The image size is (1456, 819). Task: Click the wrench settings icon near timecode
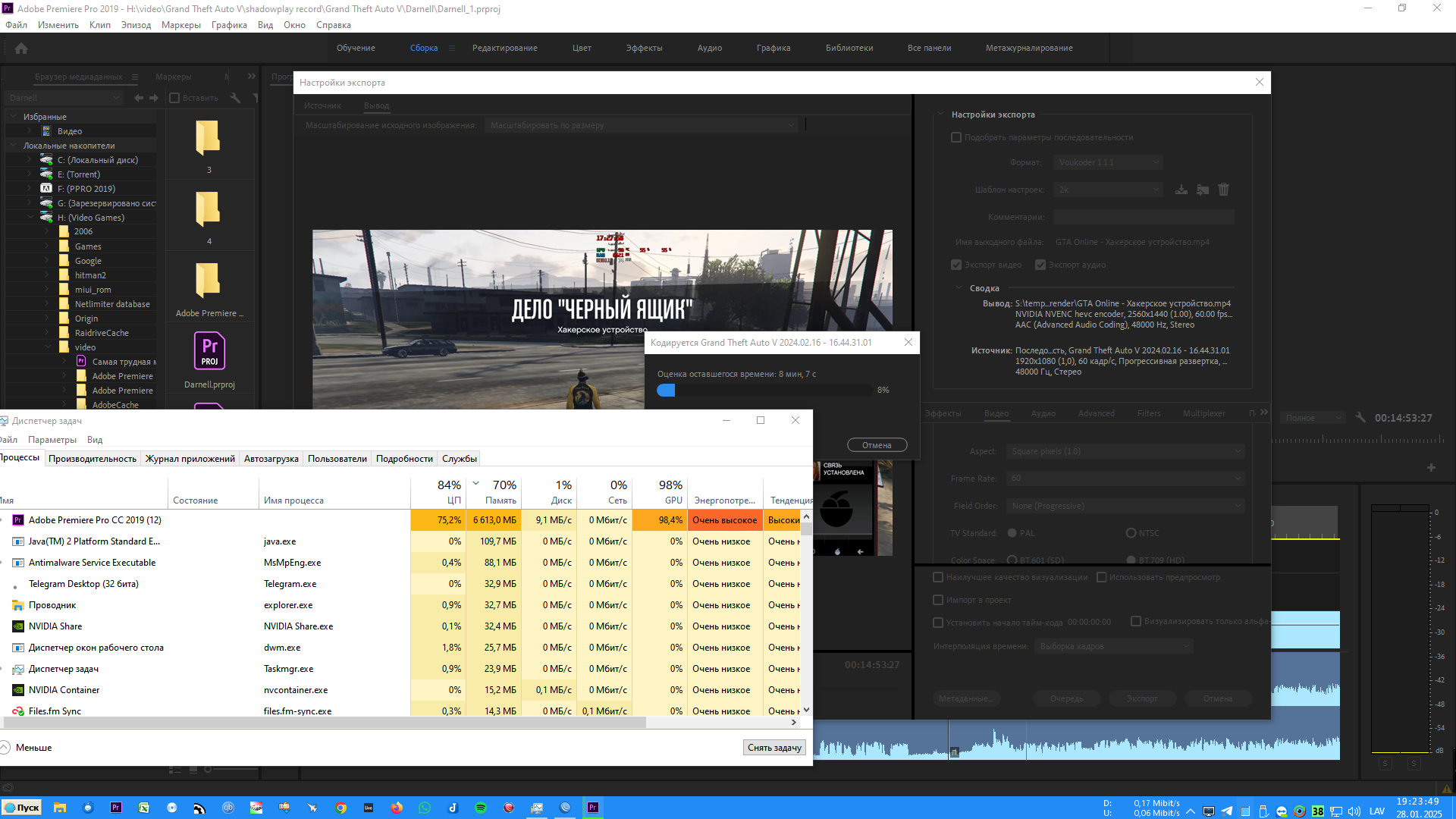tap(1360, 418)
